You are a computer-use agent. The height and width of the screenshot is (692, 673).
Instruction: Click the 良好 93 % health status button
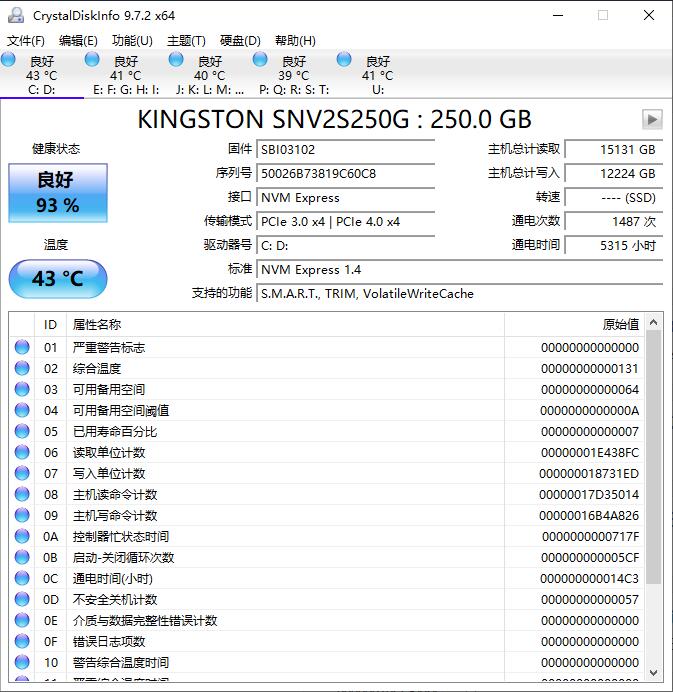click(x=58, y=193)
